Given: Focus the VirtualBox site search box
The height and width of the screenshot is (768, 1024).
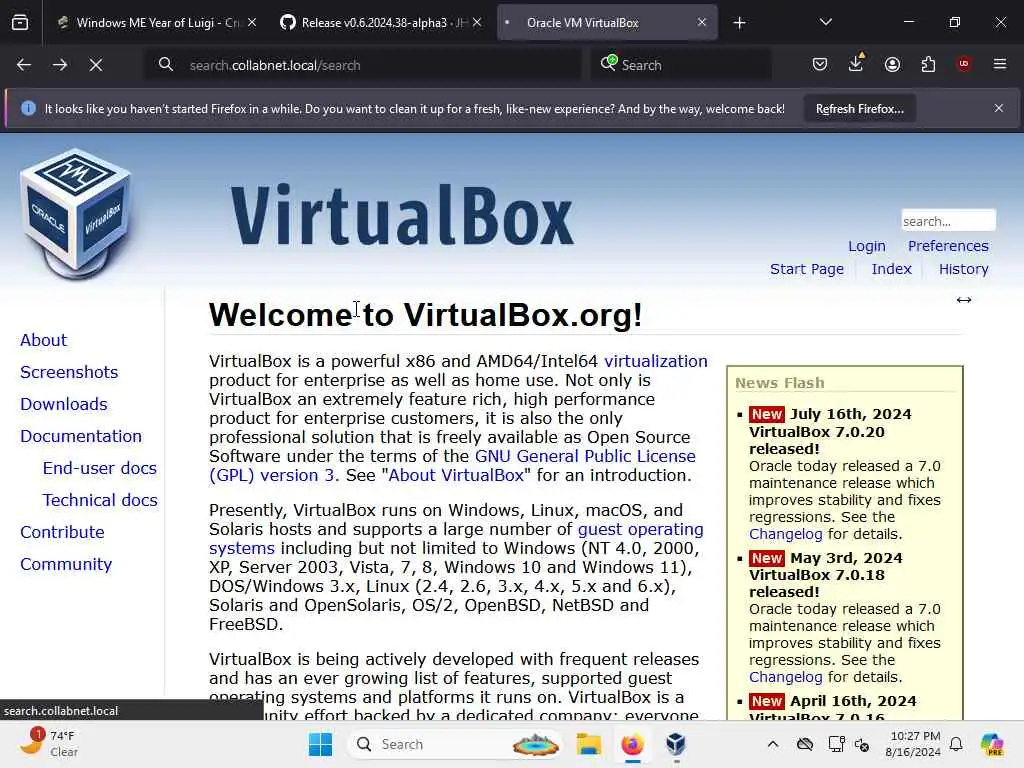Looking at the screenshot, I should (x=948, y=221).
